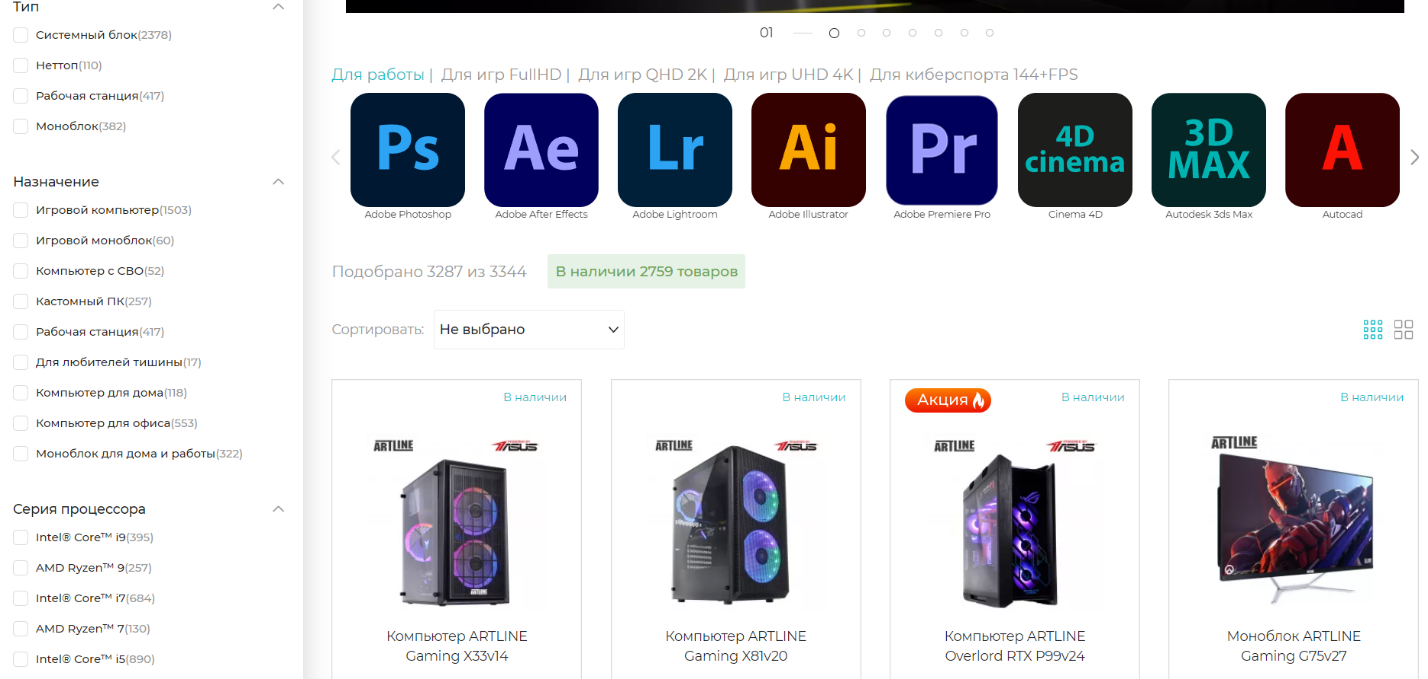
Task: Check the Системный блок filter
Action: coord(20,35)
